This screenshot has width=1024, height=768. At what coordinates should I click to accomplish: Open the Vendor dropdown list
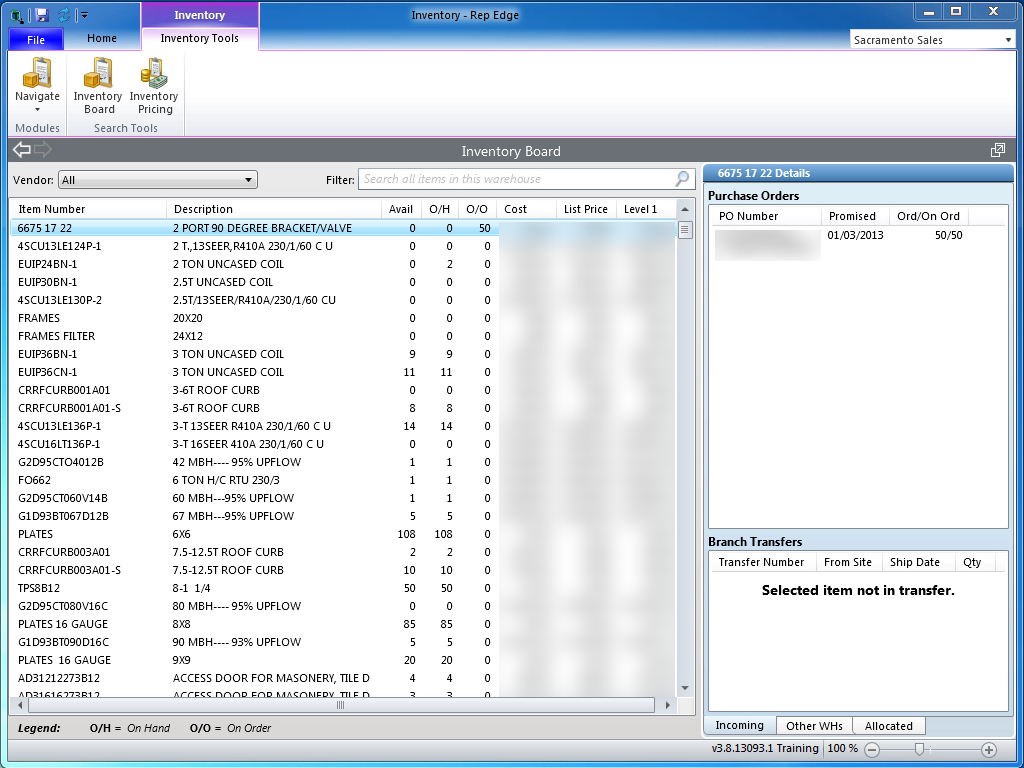pos(248,180)
